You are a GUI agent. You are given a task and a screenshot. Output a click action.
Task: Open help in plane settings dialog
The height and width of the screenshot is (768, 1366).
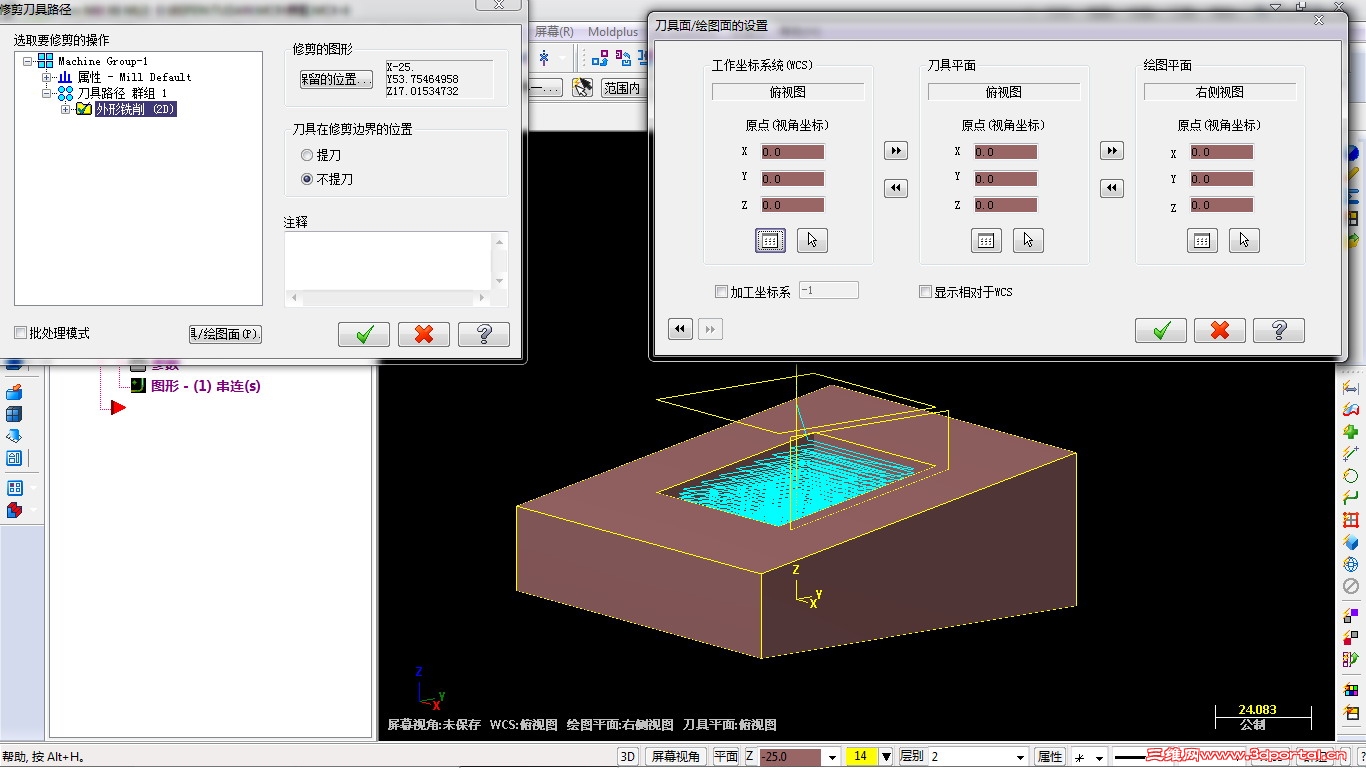tap(1279, 330)
